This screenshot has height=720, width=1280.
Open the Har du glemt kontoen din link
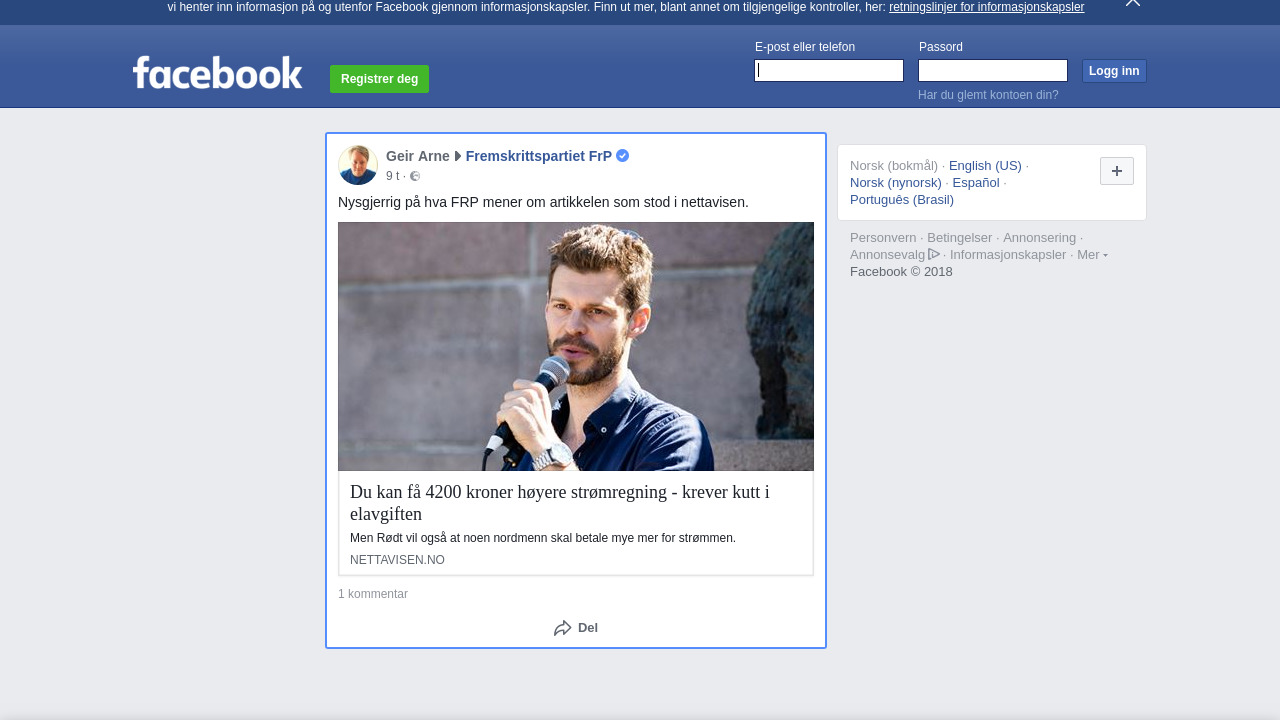(x=988, y=95)
